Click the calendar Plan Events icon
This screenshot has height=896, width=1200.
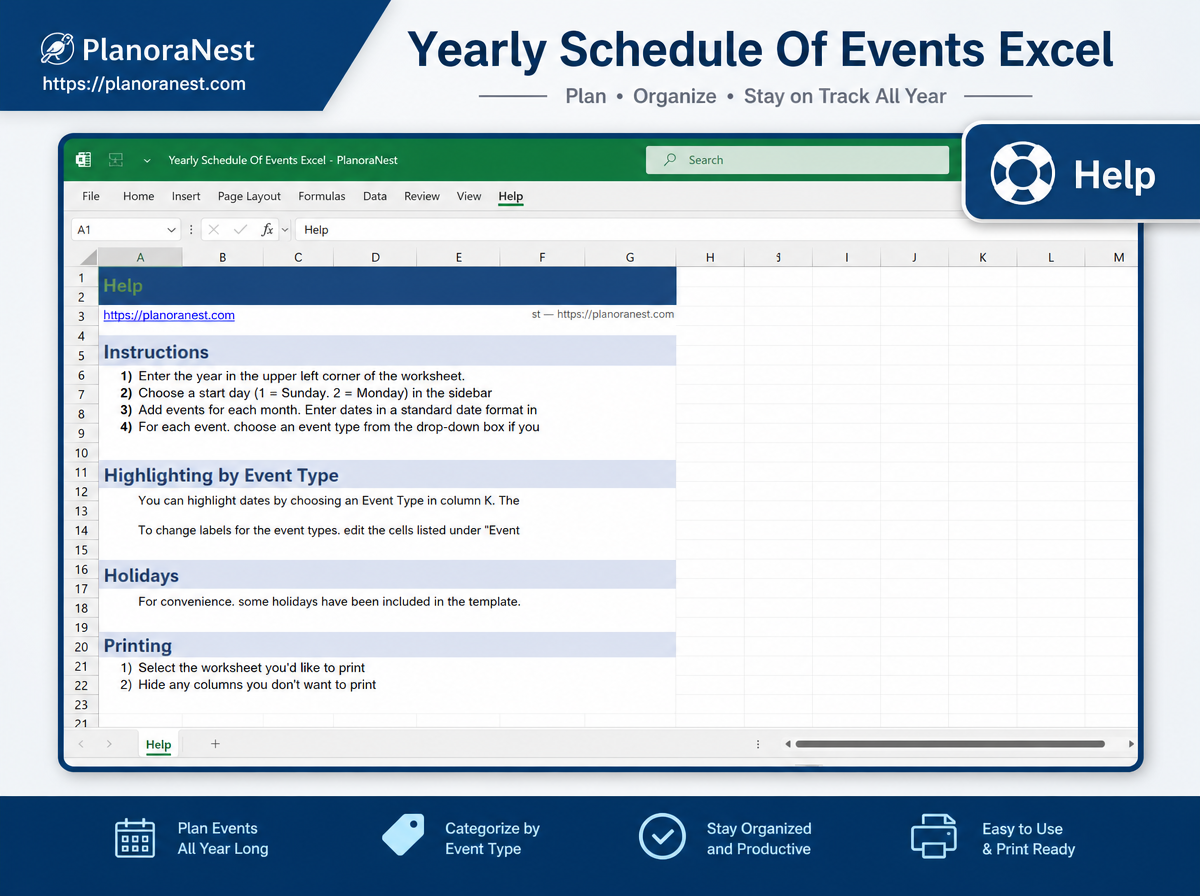point(135,837)
